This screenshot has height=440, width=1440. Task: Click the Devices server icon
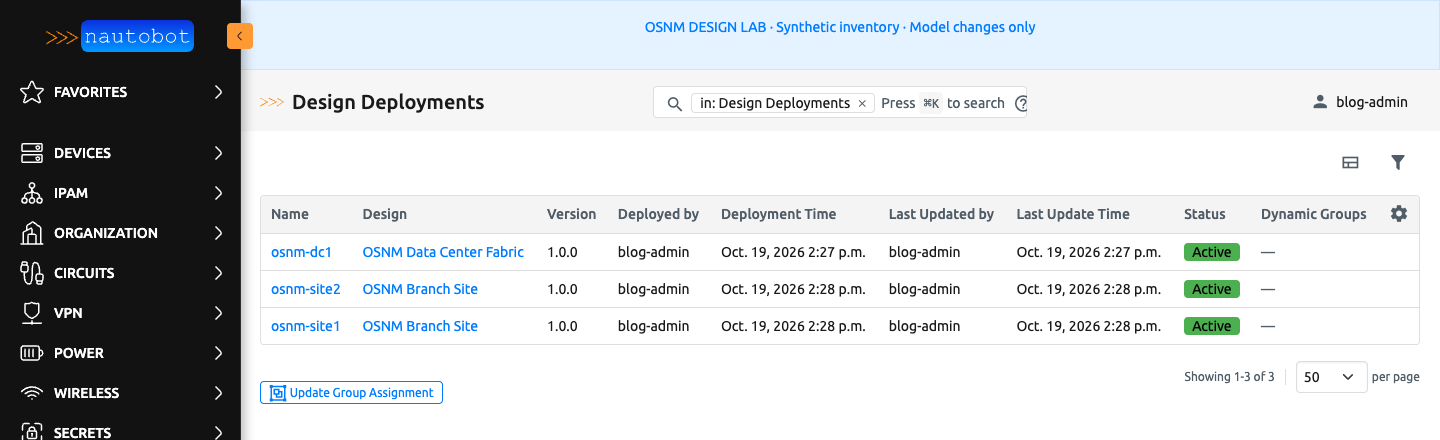(x=32, y=153)
